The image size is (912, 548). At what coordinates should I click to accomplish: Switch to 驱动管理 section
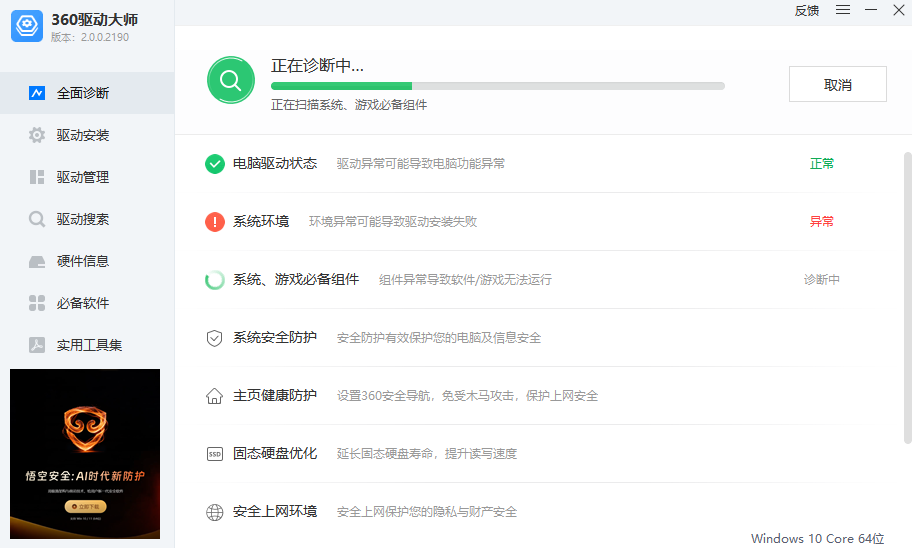(87, 177)
